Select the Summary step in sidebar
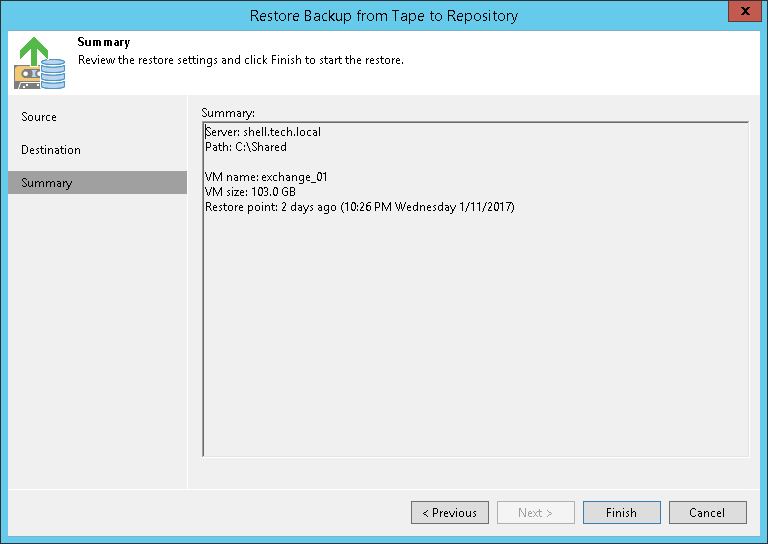 pyautogui.click(x=47, y=183)
